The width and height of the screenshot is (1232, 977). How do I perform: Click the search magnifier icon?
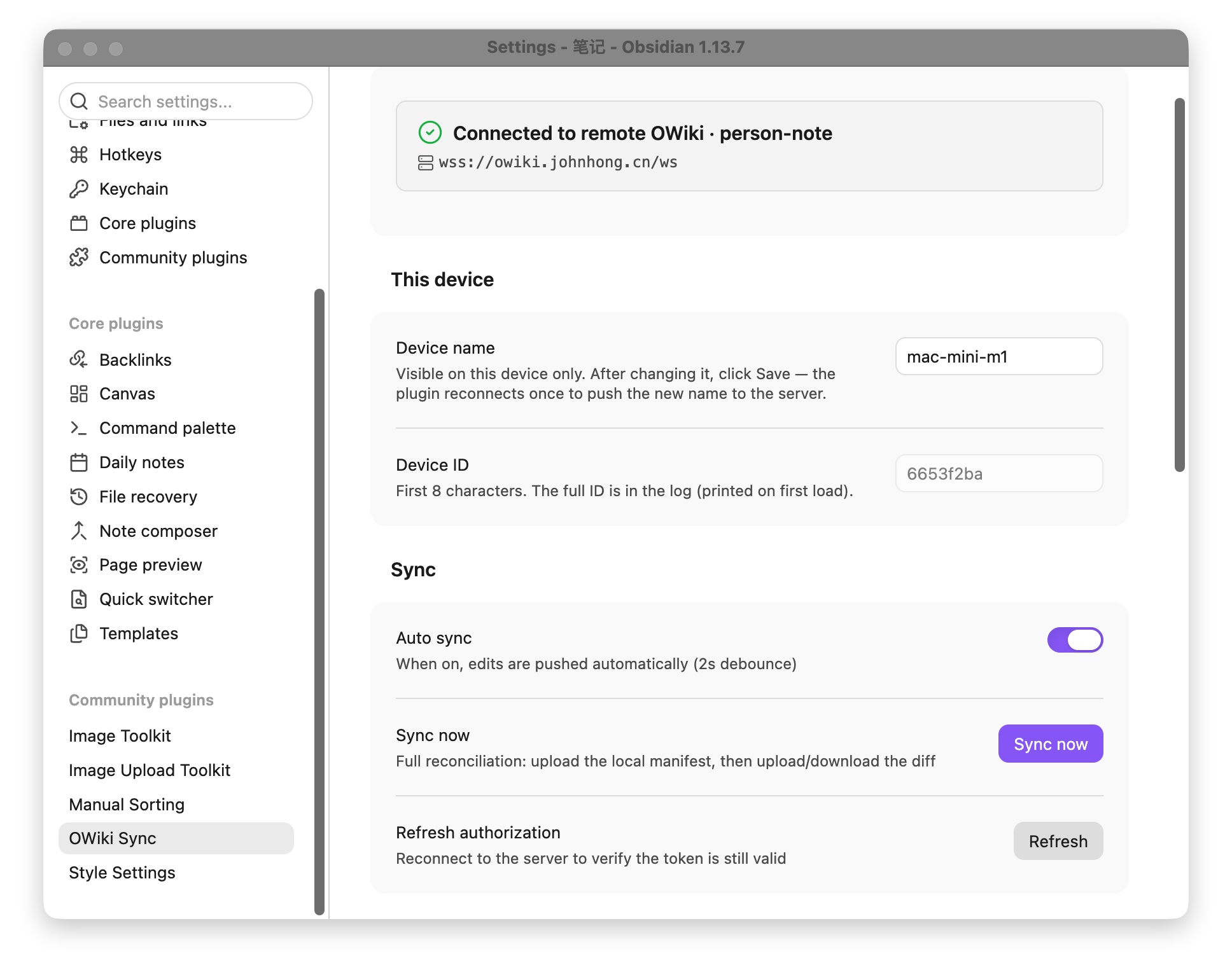click(x=79, y=101)
